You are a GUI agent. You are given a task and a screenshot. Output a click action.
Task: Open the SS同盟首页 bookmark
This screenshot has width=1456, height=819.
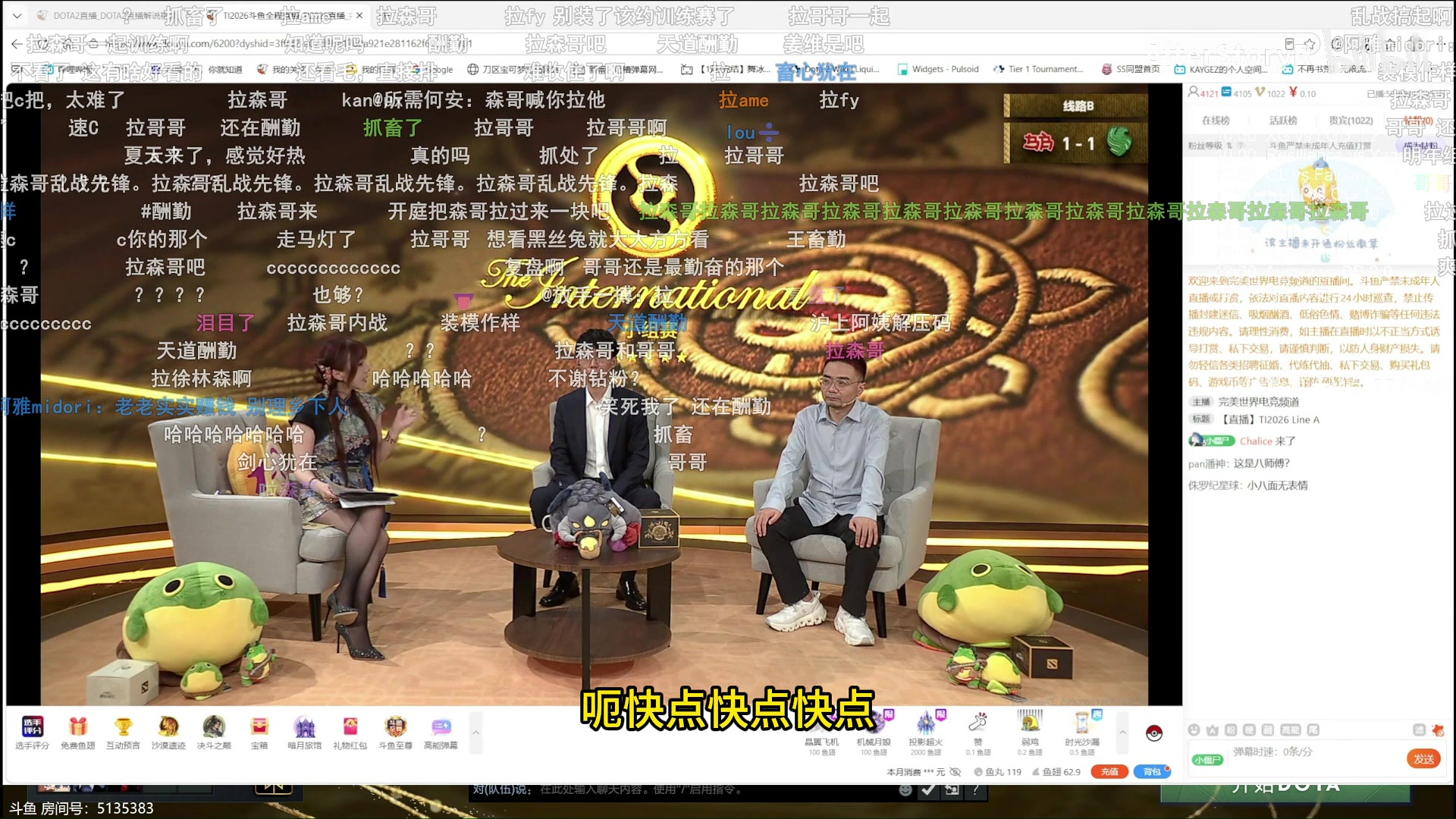(x=1131, y=69)
